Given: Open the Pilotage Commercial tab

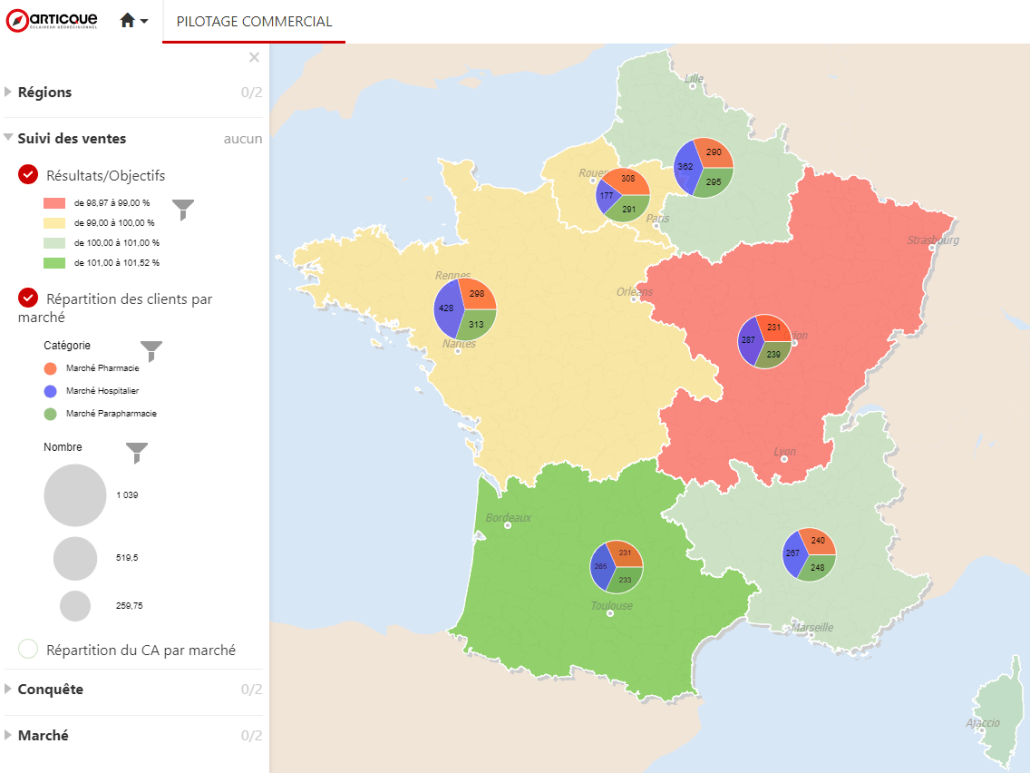Looking at the screenshot, I should pos(254,22).
